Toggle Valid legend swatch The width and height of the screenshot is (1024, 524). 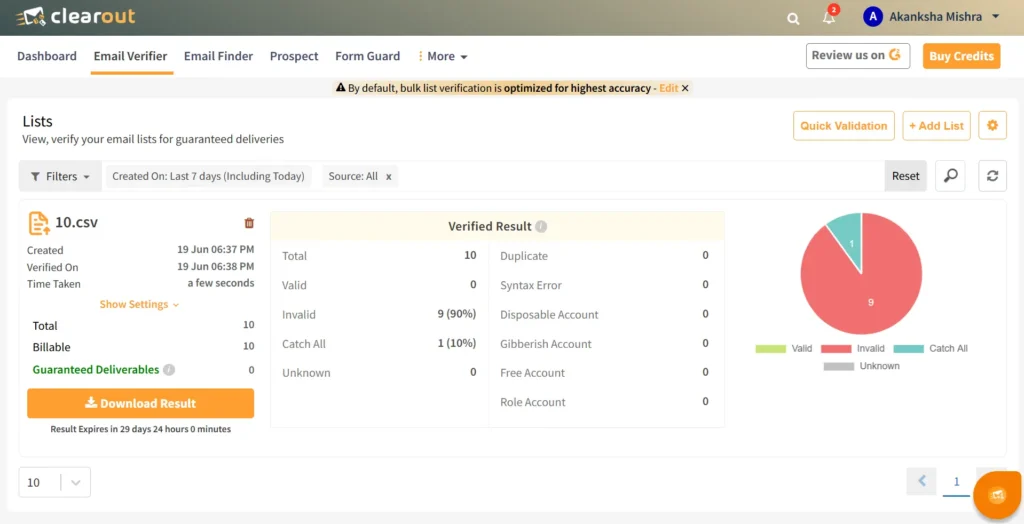coord(771,349)
